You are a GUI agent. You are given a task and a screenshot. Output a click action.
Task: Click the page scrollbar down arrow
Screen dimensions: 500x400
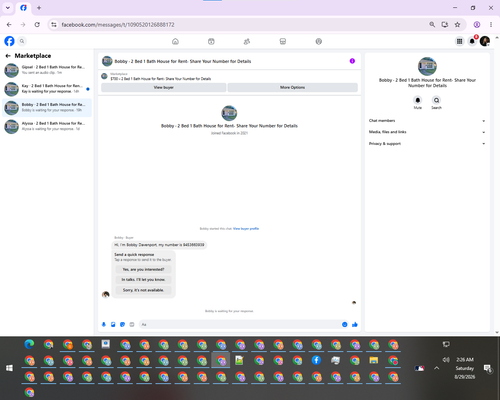pos(497,332)
